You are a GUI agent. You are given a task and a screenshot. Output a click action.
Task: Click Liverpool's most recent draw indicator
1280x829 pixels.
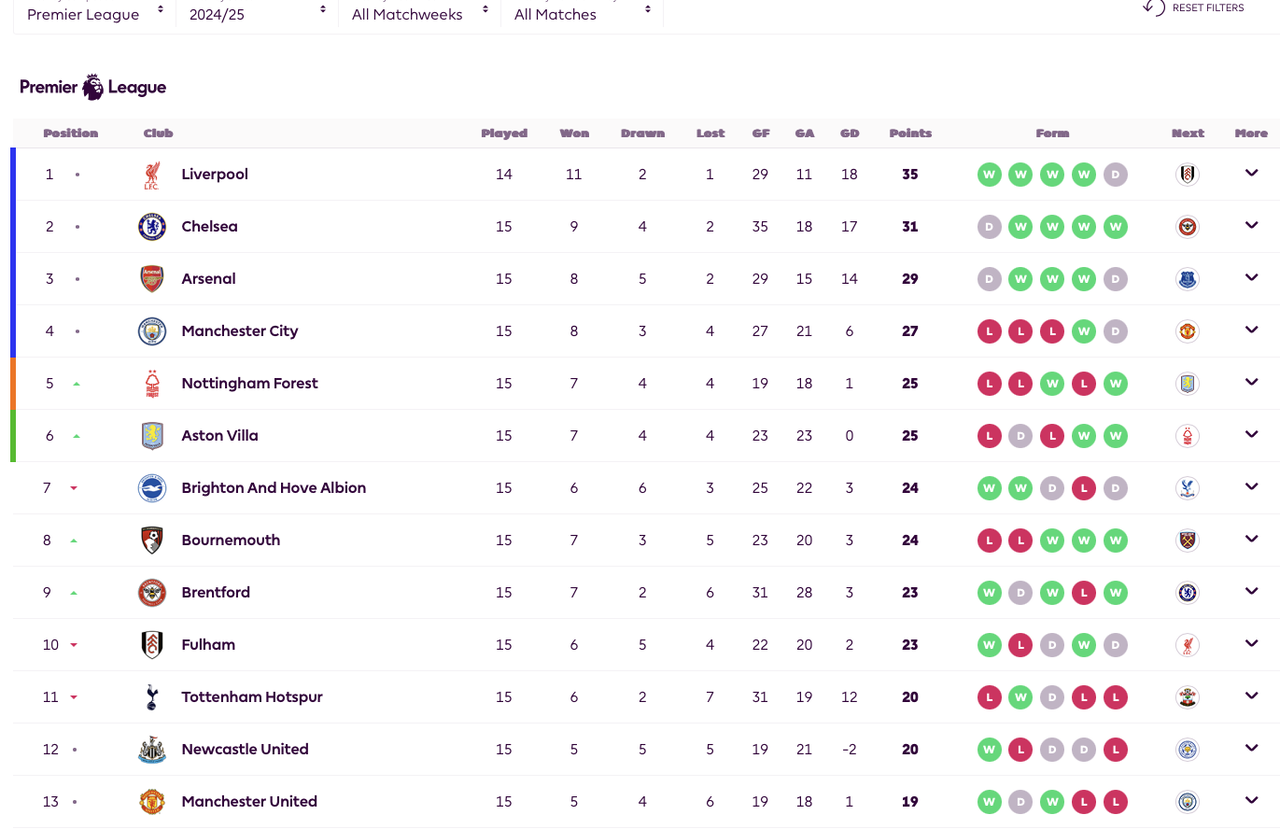point(1115,175)
